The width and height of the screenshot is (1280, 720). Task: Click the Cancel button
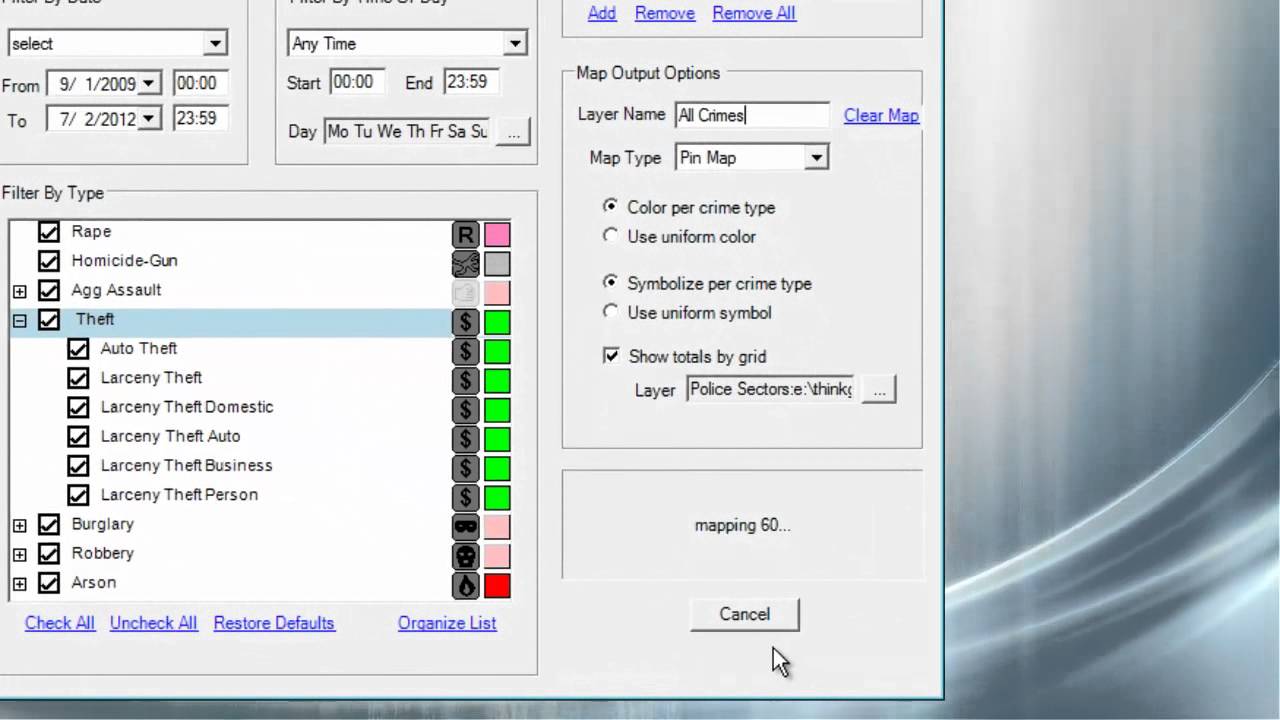click(x=745, y=614)
